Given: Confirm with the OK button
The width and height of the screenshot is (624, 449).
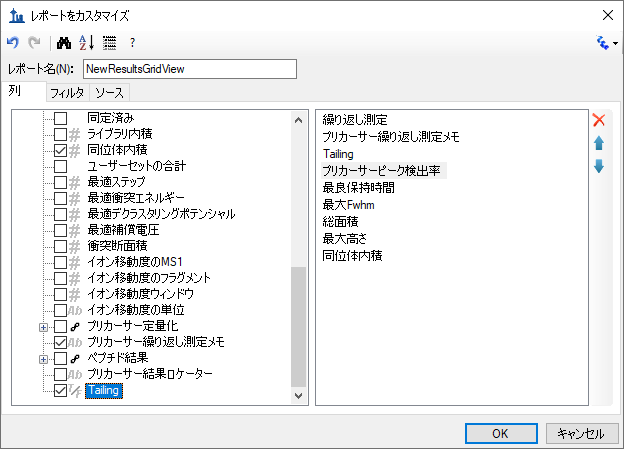Looking at the screenshot, I should coord(501,433).
